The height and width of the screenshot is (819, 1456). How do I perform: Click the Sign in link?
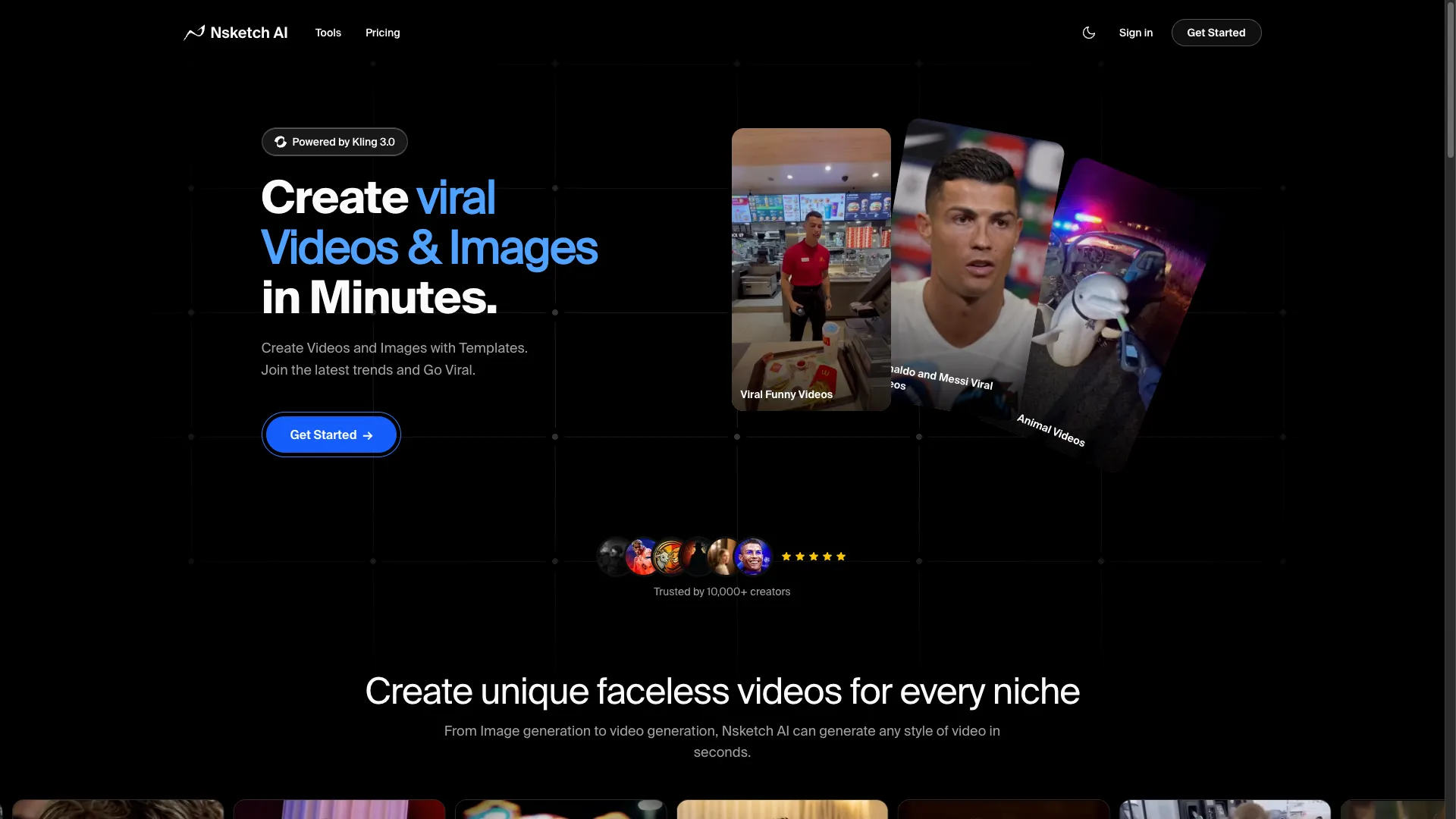coord(1135,33)
